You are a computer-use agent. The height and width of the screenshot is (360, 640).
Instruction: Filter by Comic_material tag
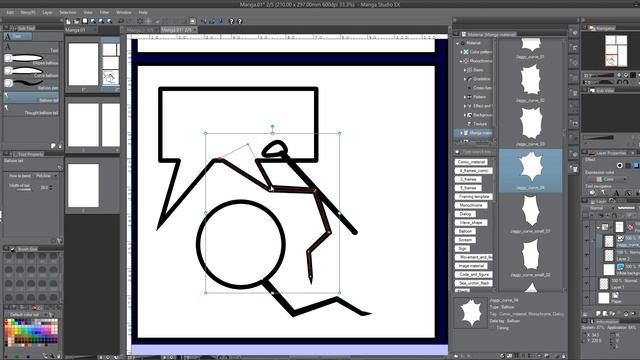pos(471,162)
